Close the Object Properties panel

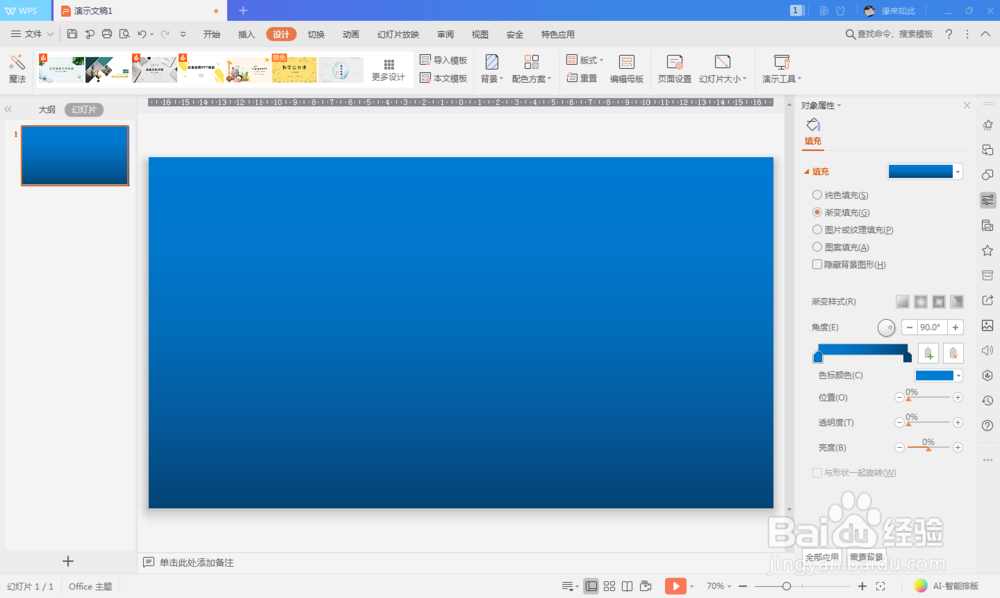[x=967, y=105]
